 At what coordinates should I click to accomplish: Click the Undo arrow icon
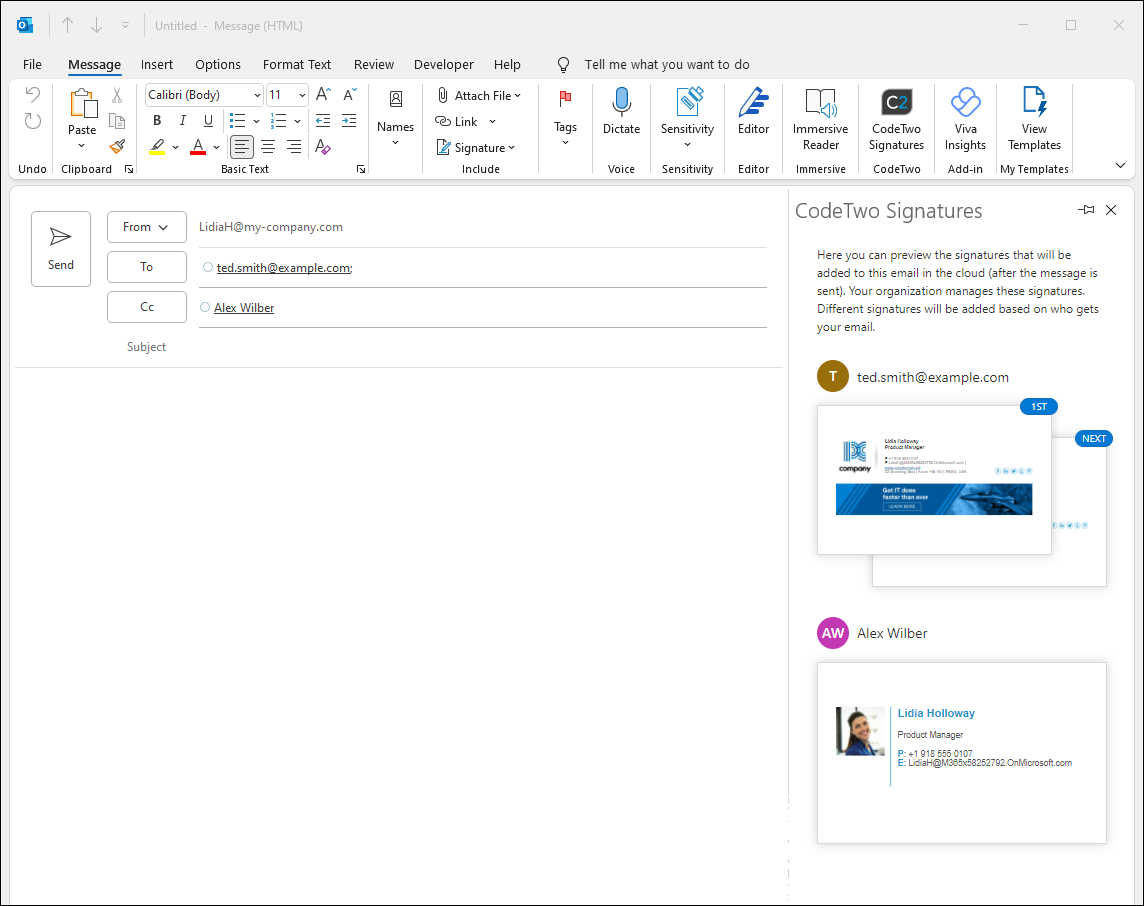33,94
